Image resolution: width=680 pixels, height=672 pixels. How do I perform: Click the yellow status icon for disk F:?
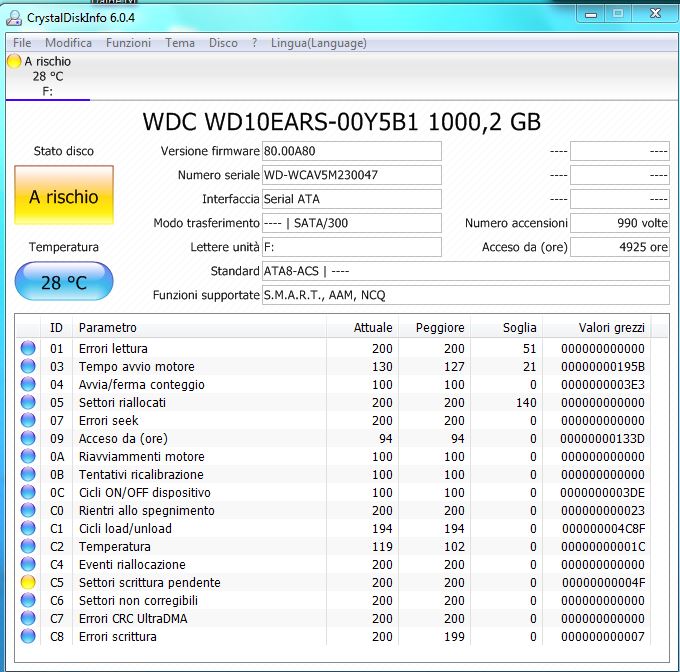click(x=14, y=61)
